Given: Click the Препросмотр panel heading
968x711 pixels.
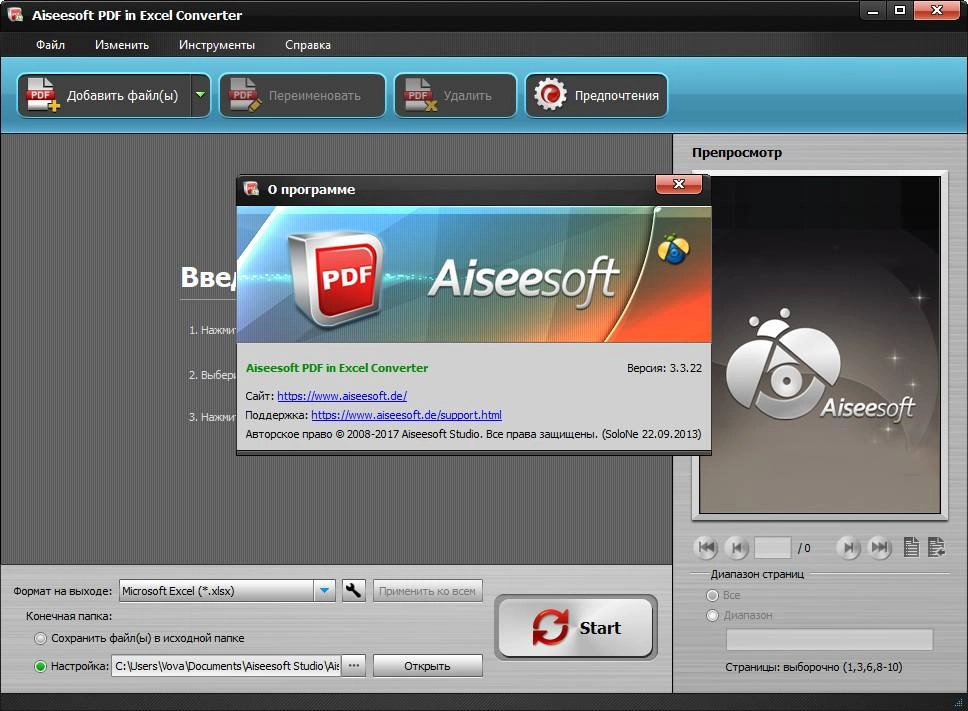Looking at the screenshot, I should point(736,152).
